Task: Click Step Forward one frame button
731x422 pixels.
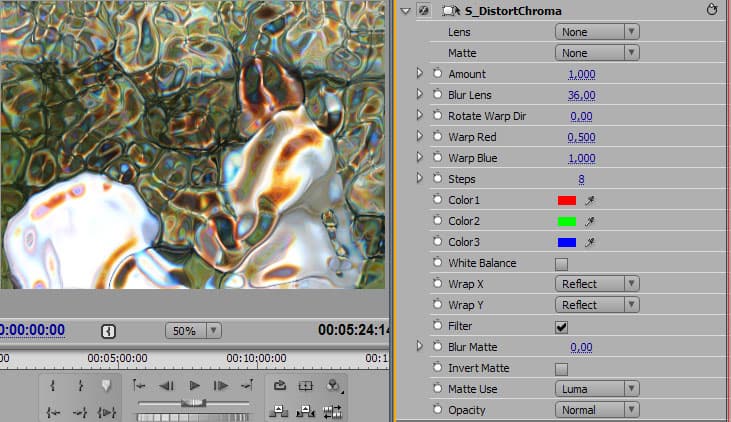Action: pyautogui.click(x=221, y=386)
